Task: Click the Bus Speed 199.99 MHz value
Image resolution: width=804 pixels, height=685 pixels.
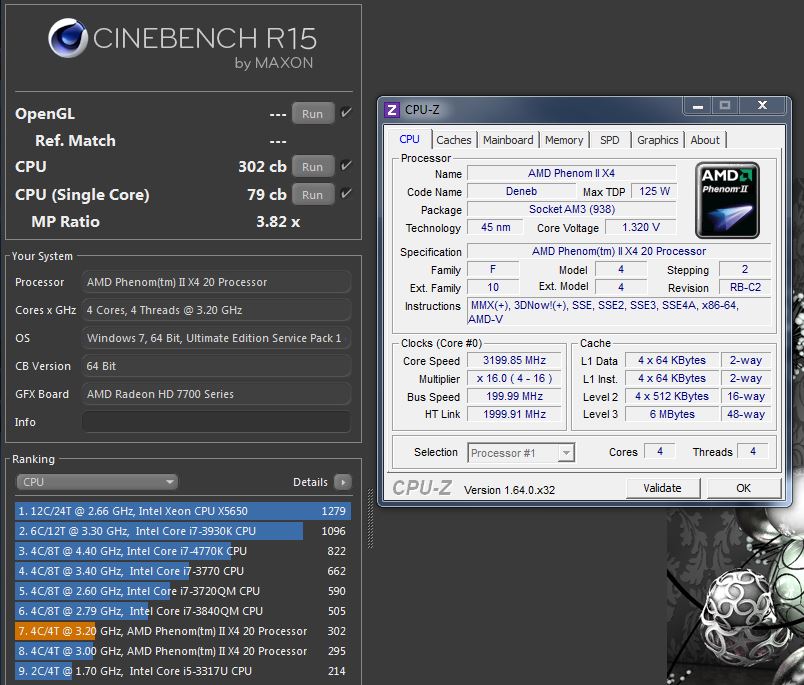Action: coord(514,396)
